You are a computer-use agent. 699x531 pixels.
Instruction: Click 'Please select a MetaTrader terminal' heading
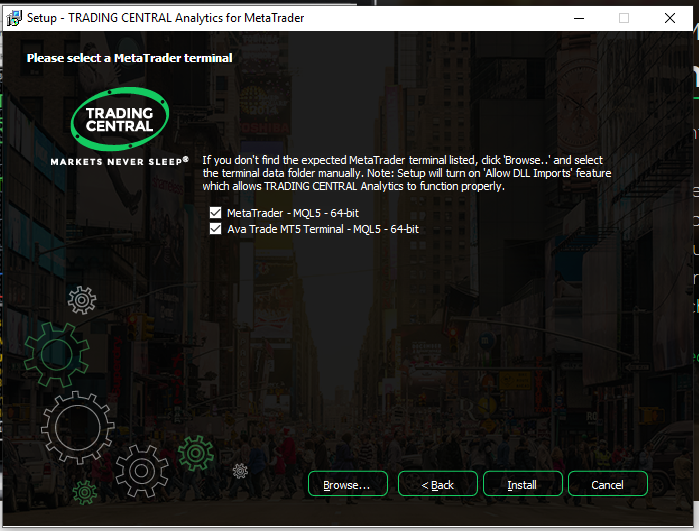(x=129, y=58)
